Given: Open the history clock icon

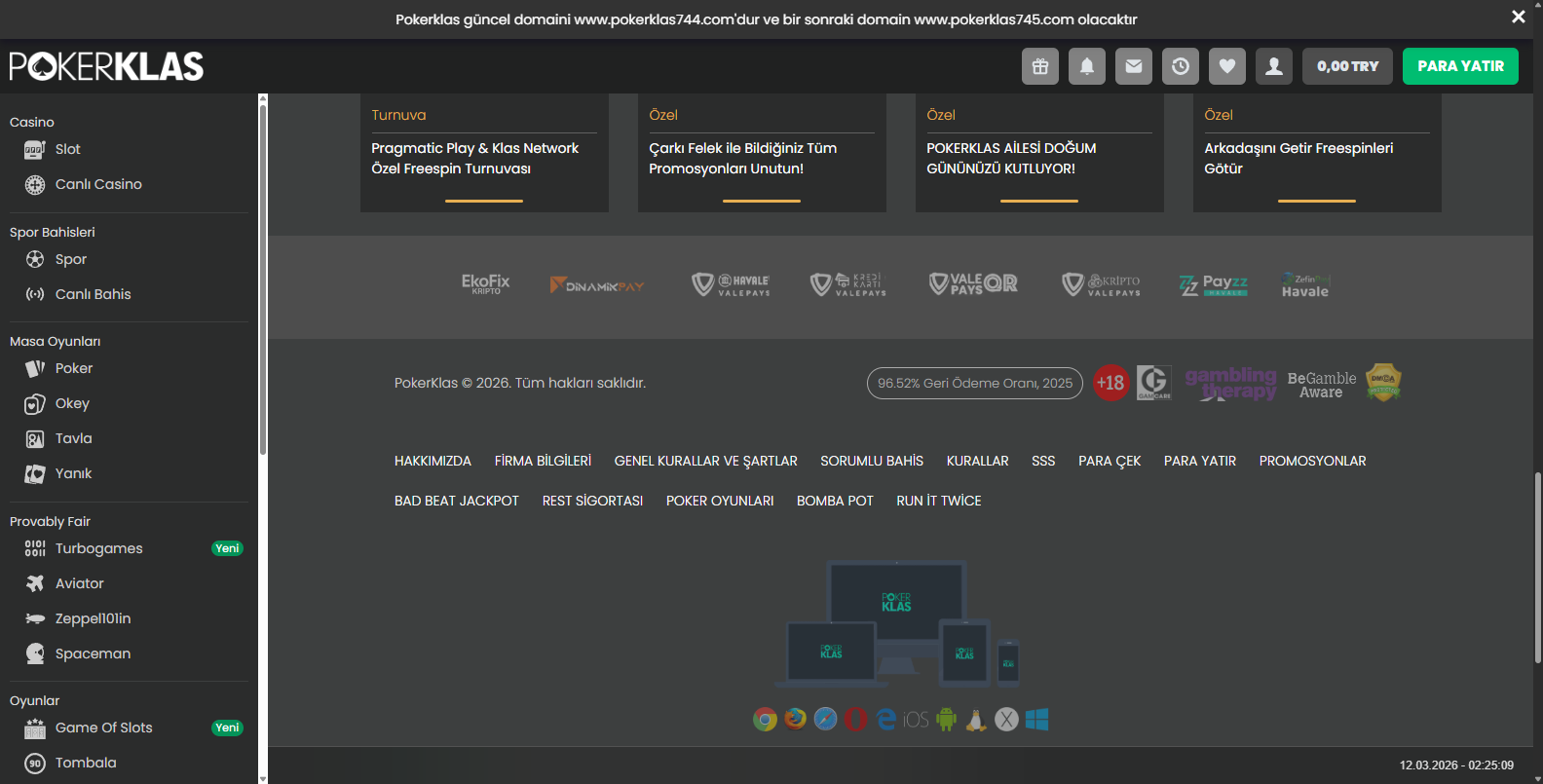Looking at the screenshot, I should [x=1181, y=66].
